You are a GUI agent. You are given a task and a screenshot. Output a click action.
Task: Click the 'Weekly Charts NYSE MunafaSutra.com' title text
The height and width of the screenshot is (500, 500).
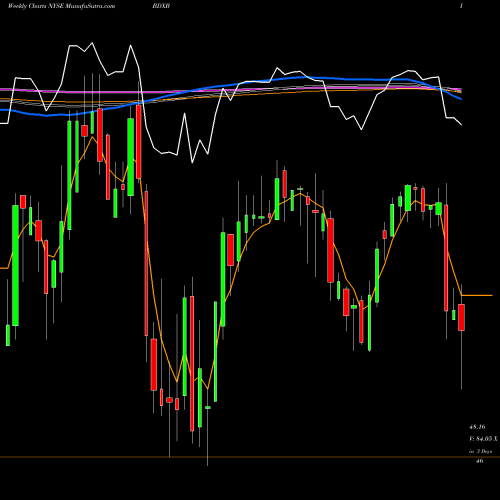coord(61,6)
